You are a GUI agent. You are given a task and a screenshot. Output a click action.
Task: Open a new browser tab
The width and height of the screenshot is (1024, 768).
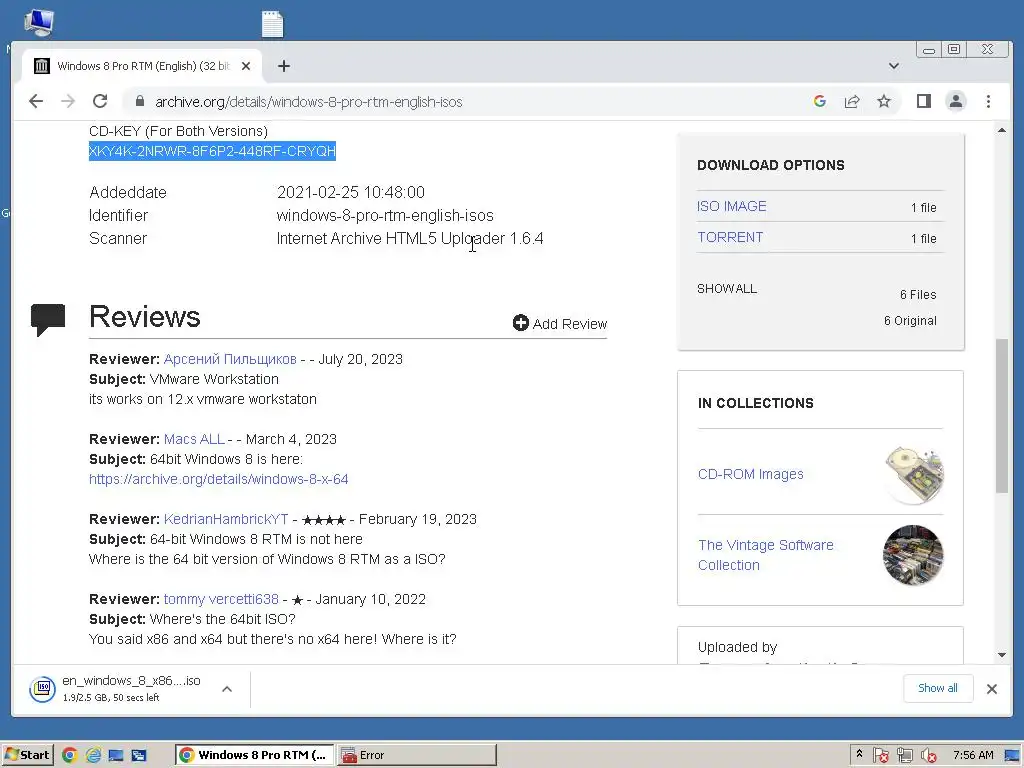pos(283,66)
